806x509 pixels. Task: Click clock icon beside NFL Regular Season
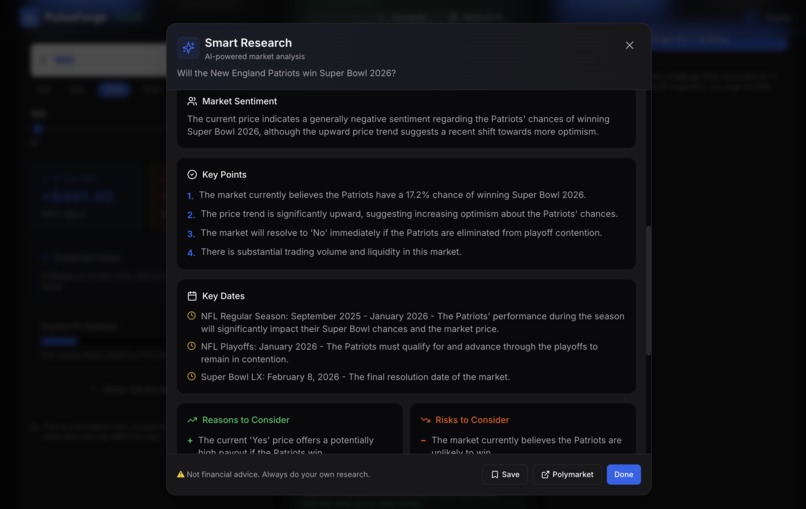(191, 316)
